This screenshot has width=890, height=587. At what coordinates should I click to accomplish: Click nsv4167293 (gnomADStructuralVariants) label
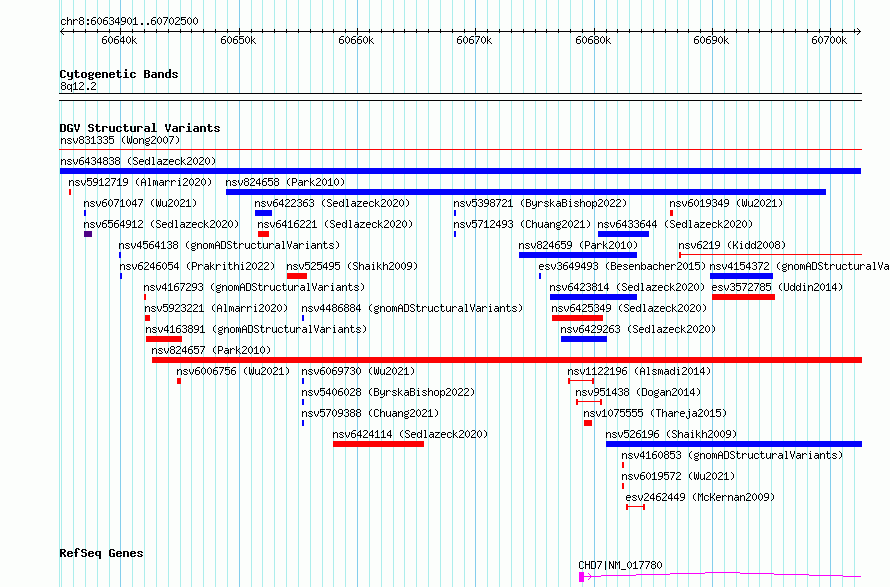(x=254, y=287)
